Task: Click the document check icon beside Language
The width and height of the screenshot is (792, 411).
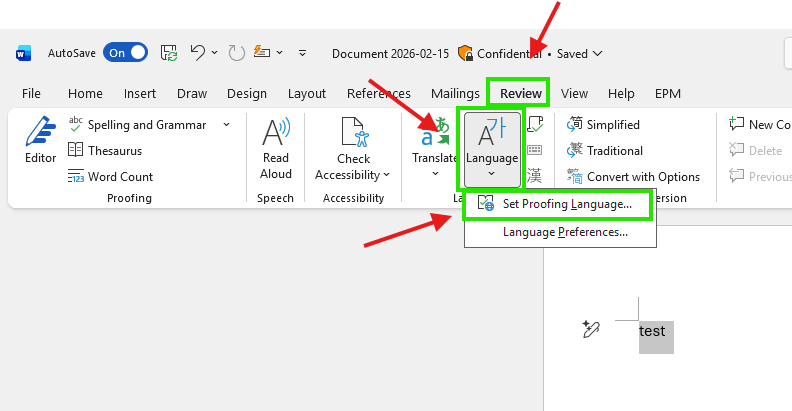Action: pos(535,124)
